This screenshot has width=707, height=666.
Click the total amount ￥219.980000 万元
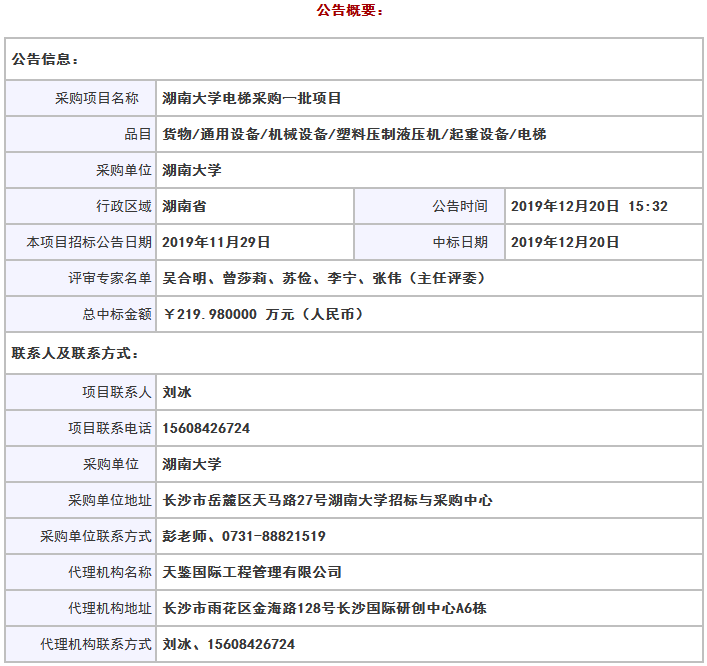[262, 314]
